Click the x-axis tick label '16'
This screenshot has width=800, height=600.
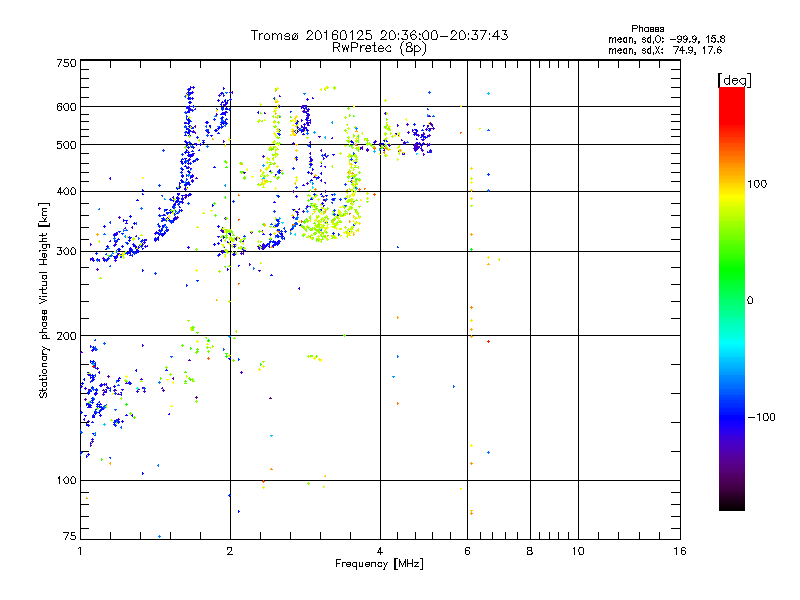680,551
